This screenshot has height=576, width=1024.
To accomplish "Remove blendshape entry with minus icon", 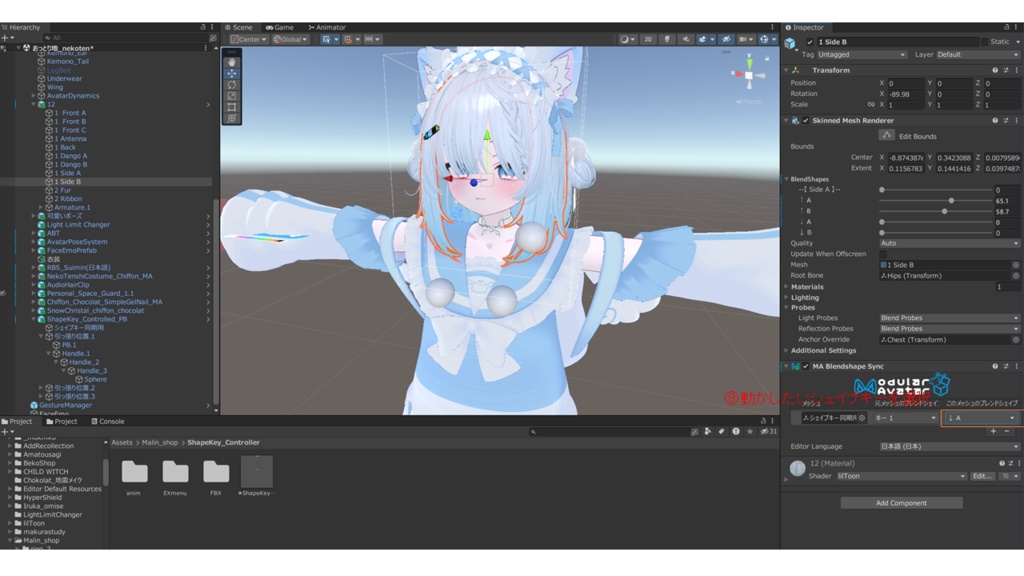I will pos(1007,431).
